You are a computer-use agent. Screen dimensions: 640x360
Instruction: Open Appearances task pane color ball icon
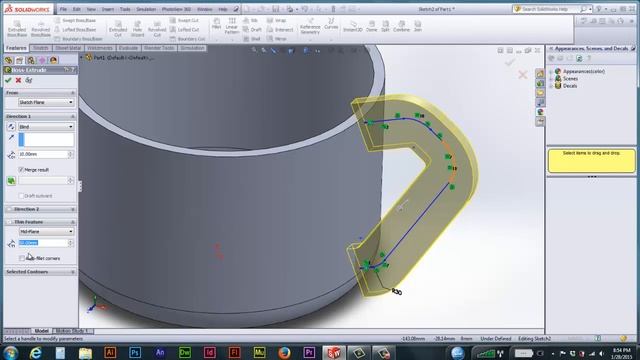tap(540, 112)
